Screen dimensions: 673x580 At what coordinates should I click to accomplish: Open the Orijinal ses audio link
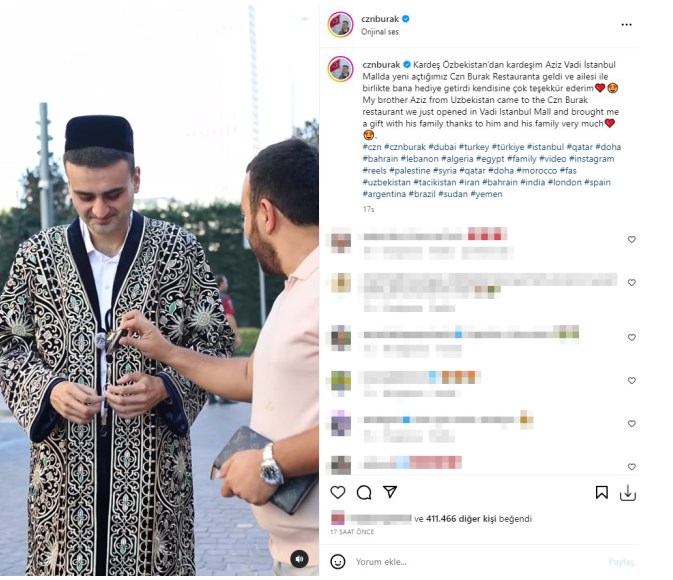coord(379,32)
